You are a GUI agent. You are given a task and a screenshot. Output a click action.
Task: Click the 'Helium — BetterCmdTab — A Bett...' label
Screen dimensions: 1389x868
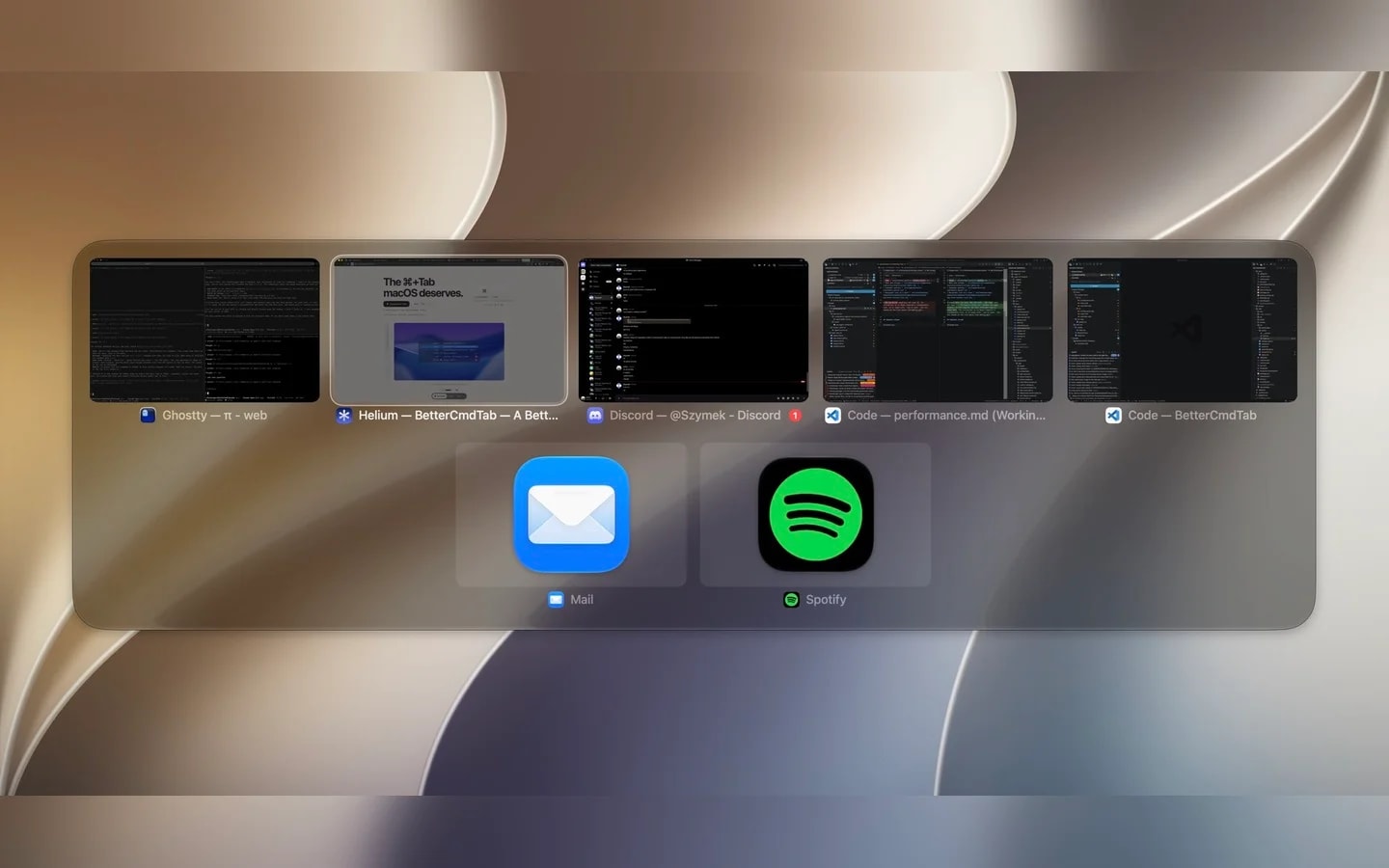pyautogui.click(x=458, y=416)
